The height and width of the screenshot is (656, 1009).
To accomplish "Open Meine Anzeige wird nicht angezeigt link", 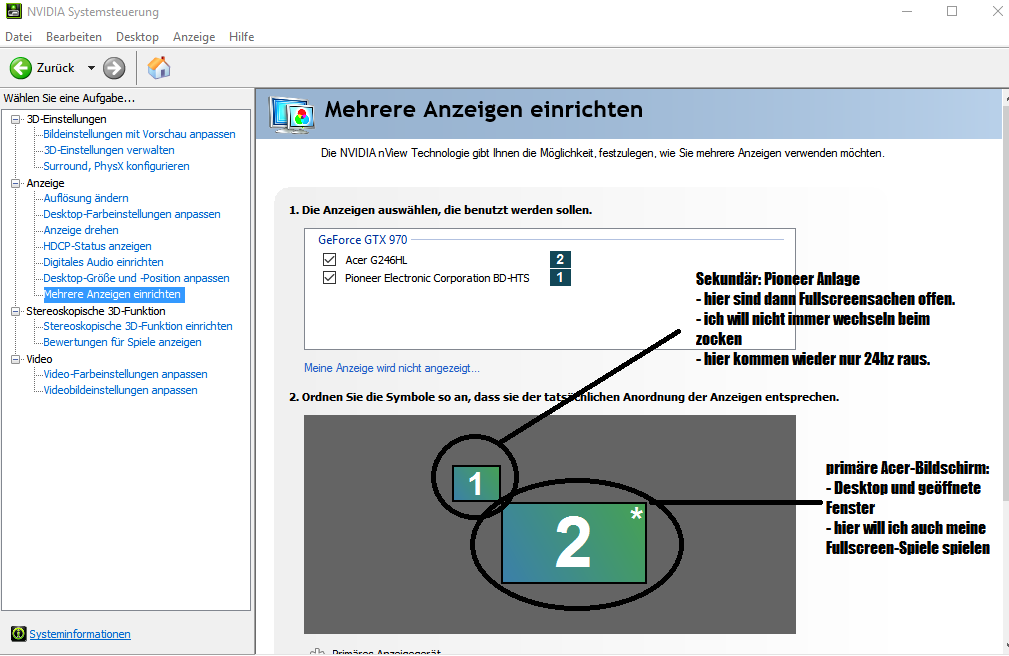I will coord(392,368).
